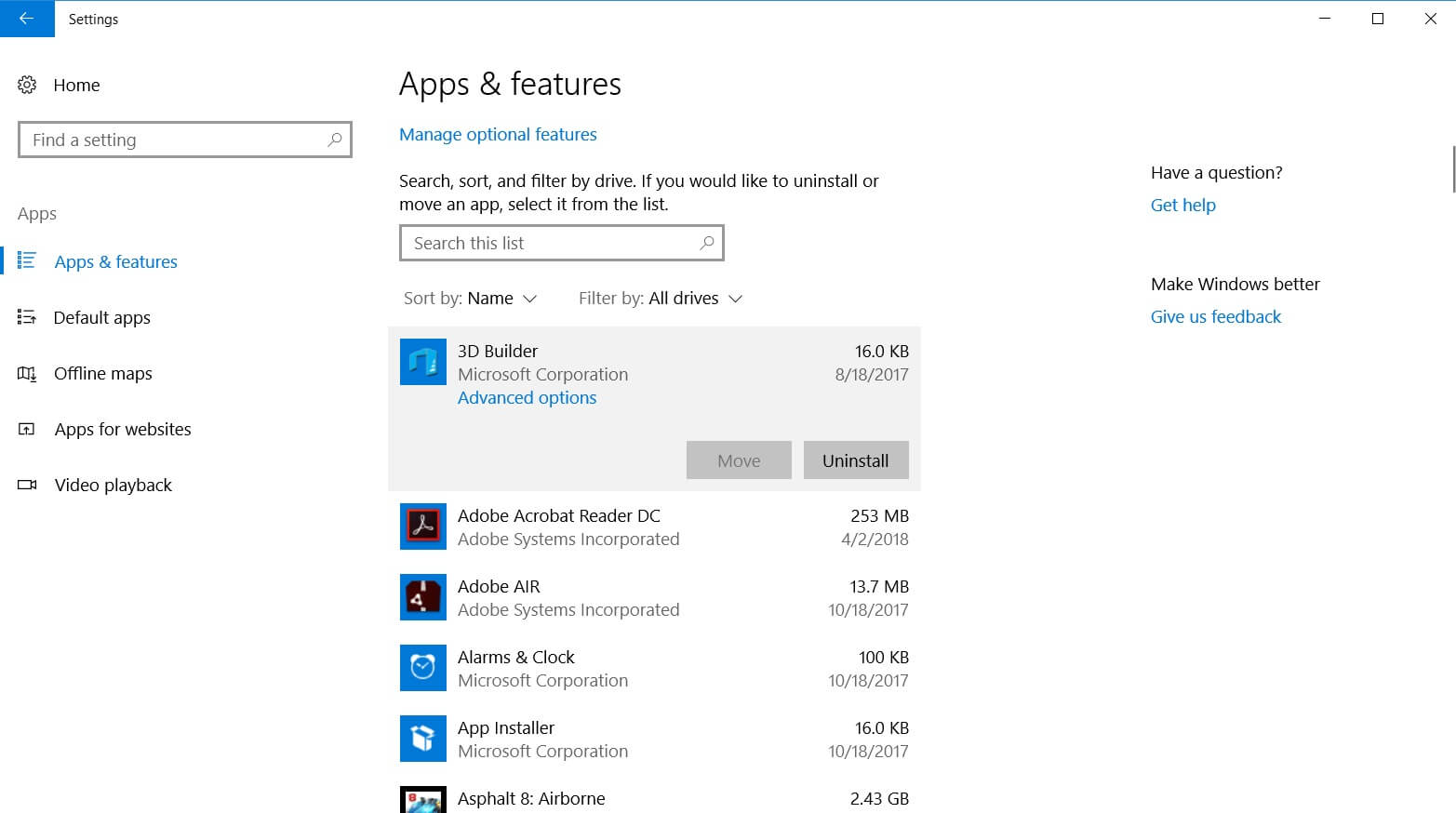The image size is (1456, 813).
Task: Minimize the Settings window
Action: click(1325, 19)
